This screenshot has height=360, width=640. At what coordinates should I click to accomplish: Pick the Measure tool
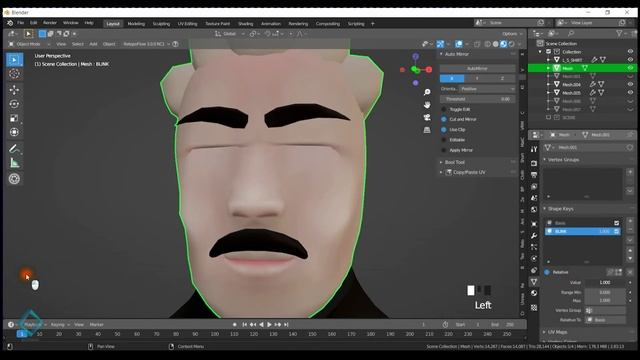click(14, 163)
